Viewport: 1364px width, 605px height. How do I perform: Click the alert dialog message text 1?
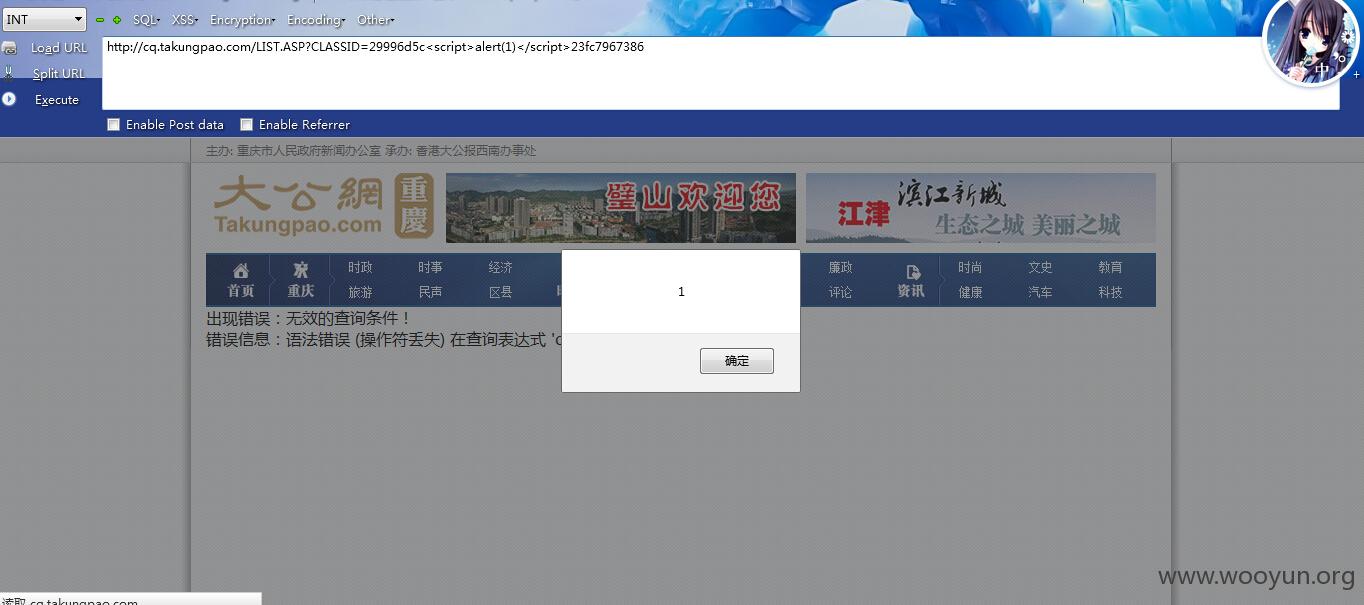[x=681, y=292]
